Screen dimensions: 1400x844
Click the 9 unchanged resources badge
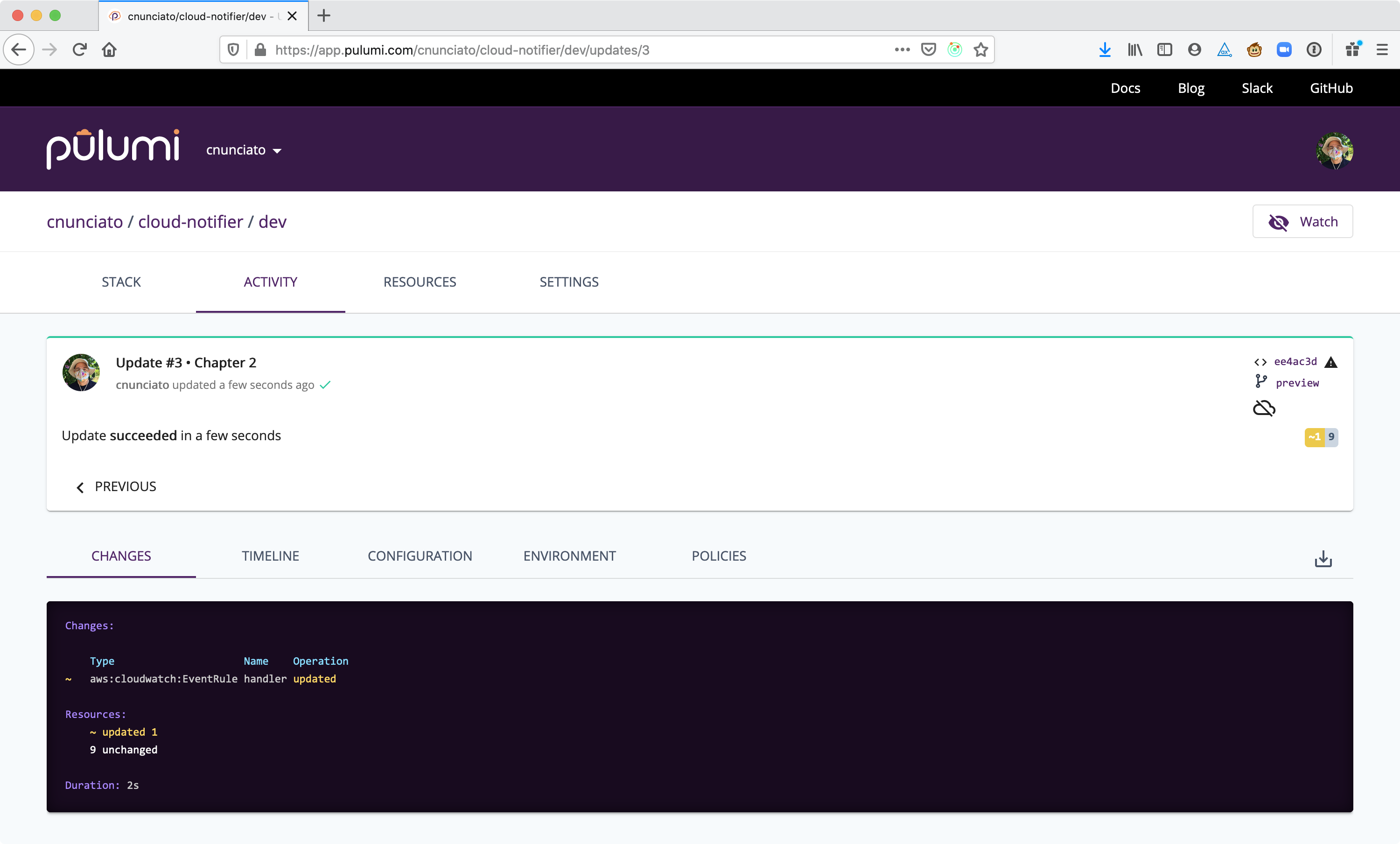pos(1331,437)
